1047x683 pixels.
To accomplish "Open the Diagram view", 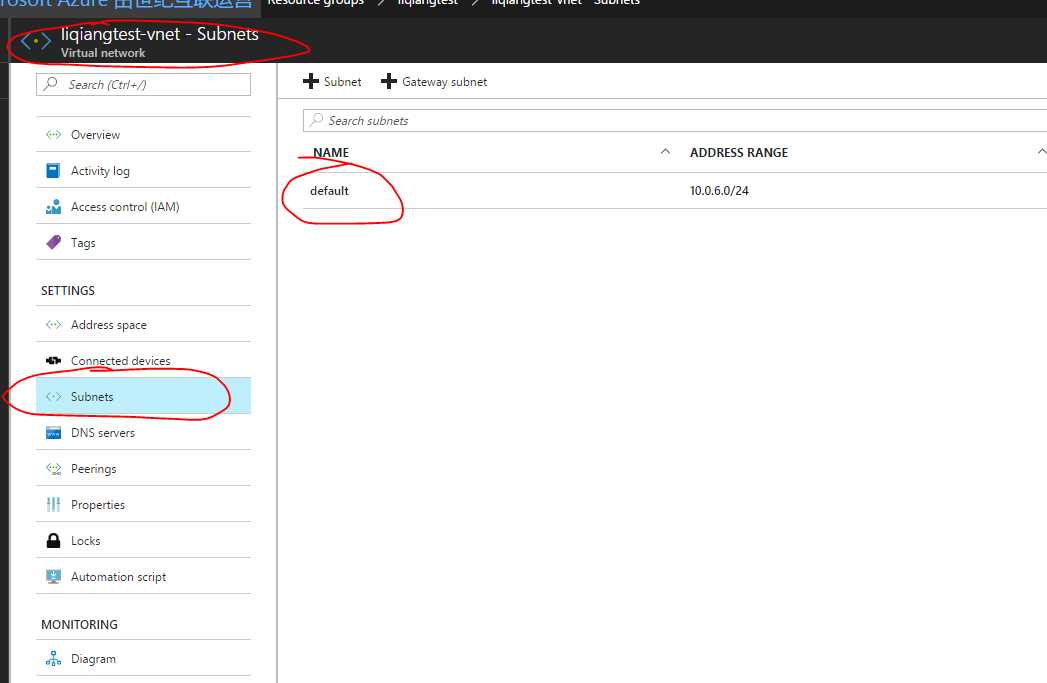I will [x=144, y=659].
